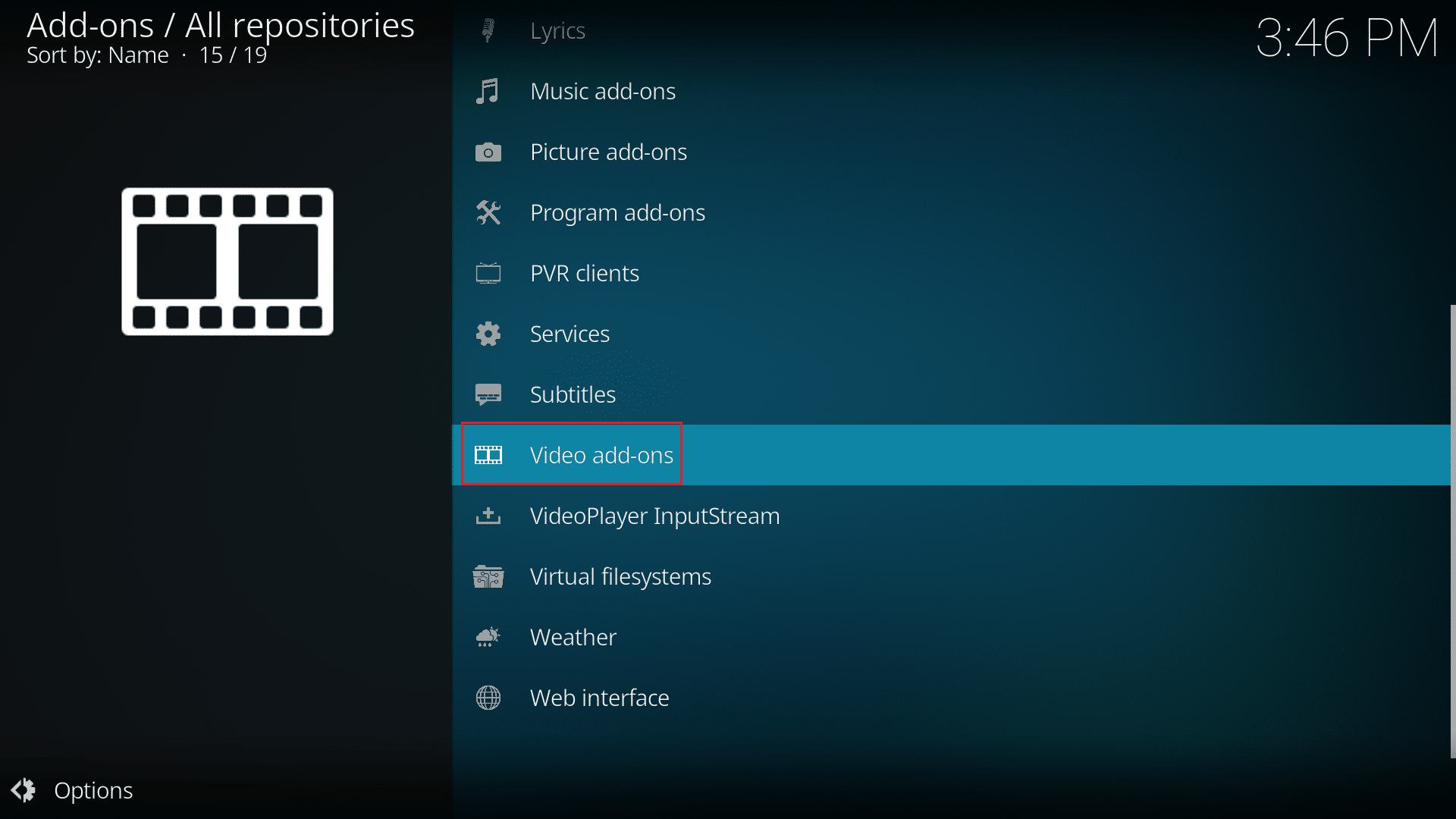The height and width of the screenshot is (819, 1456).
Task: Scroll down the add-ons list
Action: tap(1449, 700)
